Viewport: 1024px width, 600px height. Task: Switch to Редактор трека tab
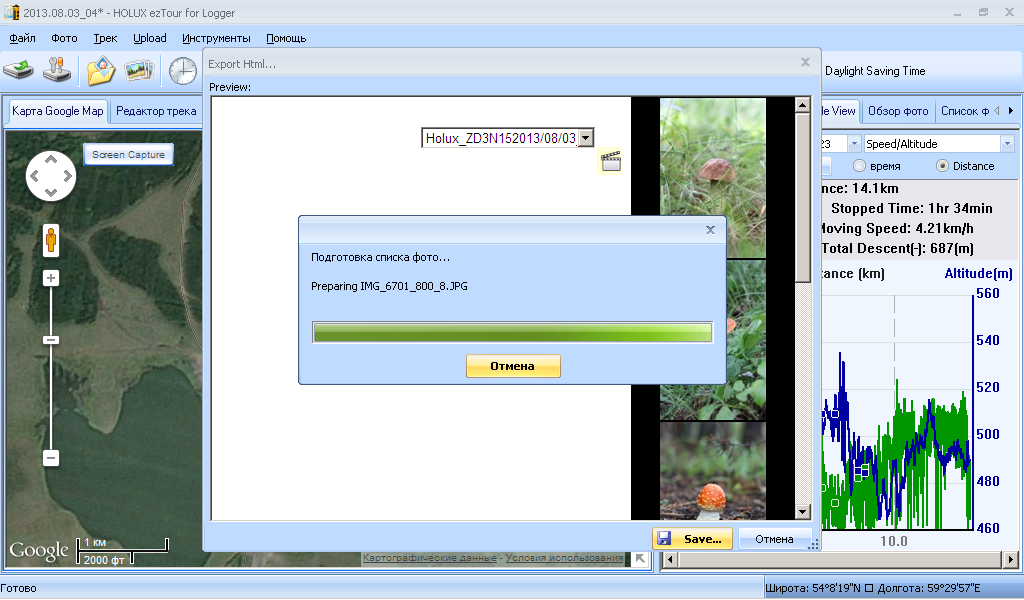156,111
